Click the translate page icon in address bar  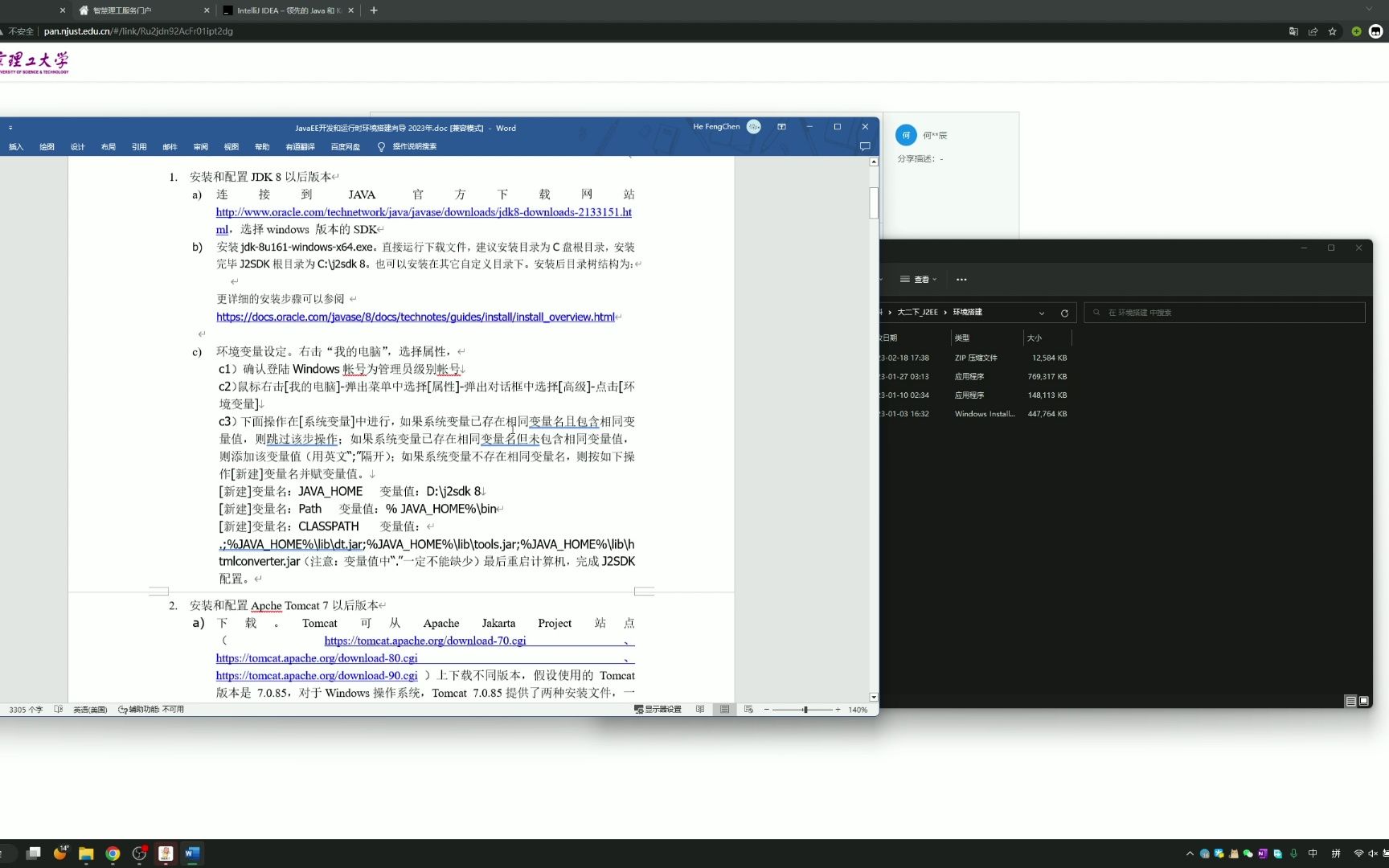(1293, 31)
